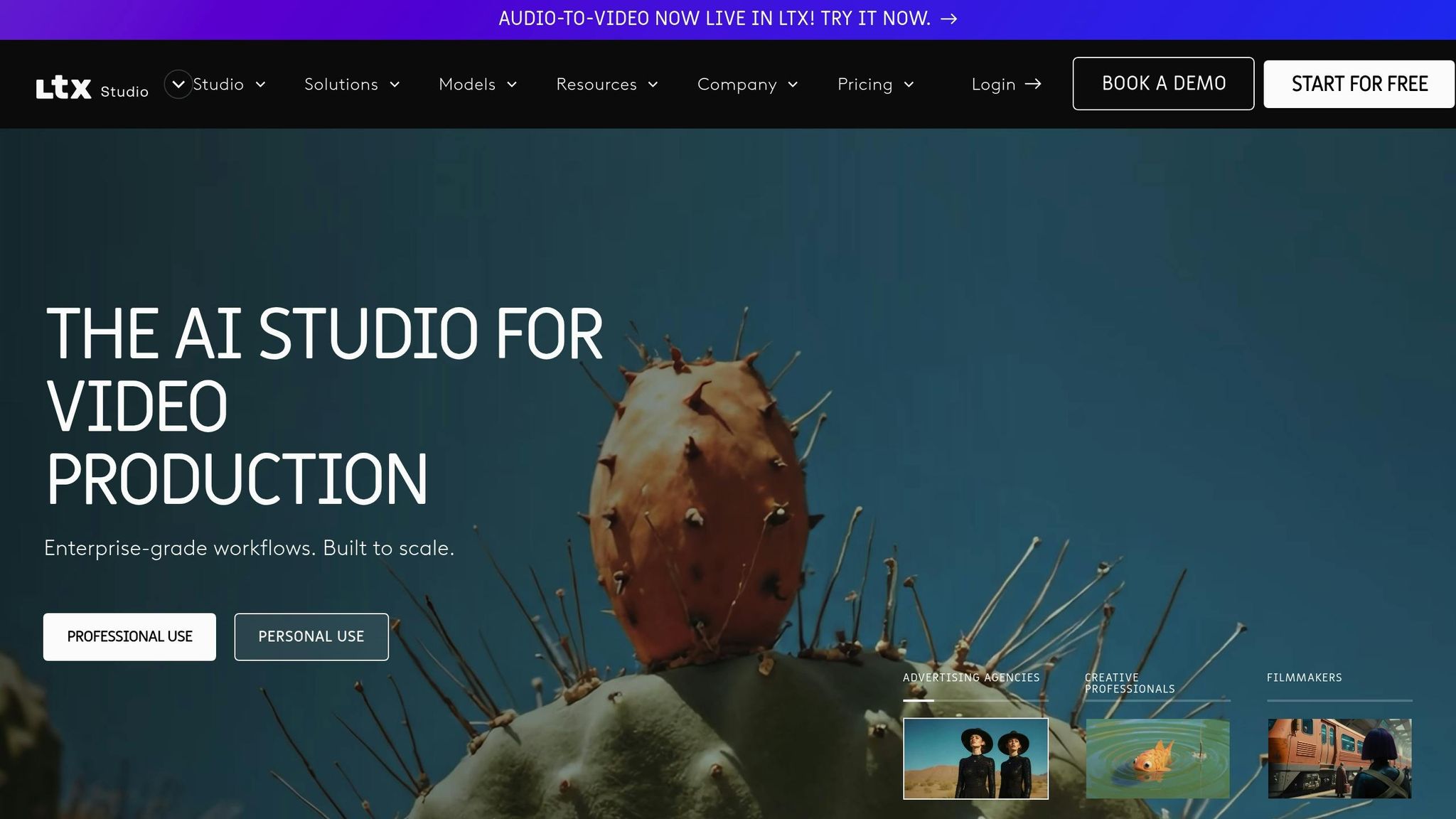This screenshot has height=819, width=1456.
Task: Click the Start for Free button
Action: (1359, 83)
